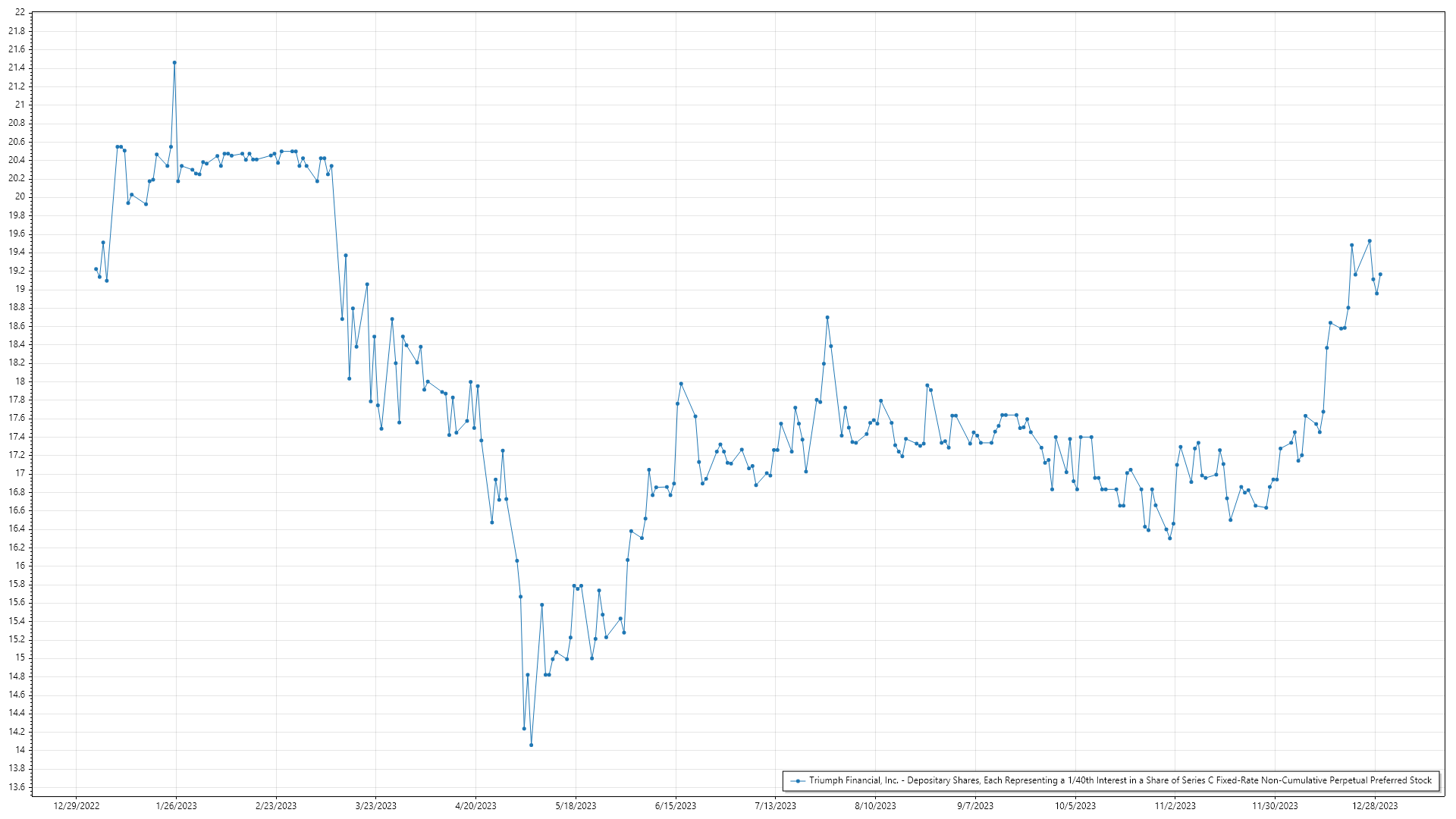Click the June peak point near 18
This screenshot has height=819, width=1456.
(681, 384)
